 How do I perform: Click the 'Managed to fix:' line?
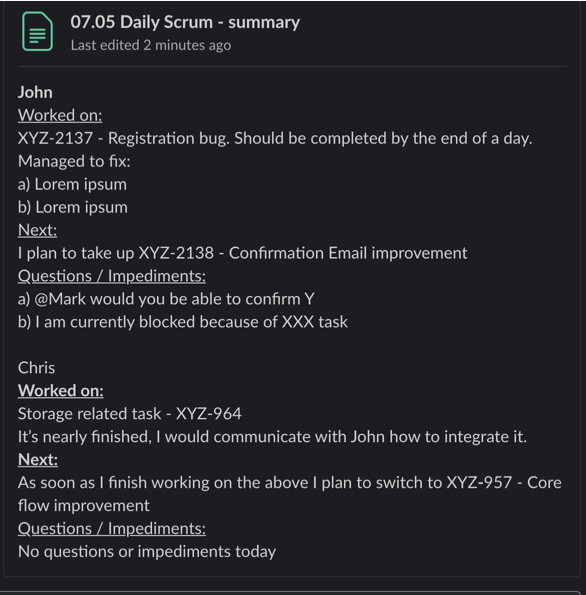[74, 161]
